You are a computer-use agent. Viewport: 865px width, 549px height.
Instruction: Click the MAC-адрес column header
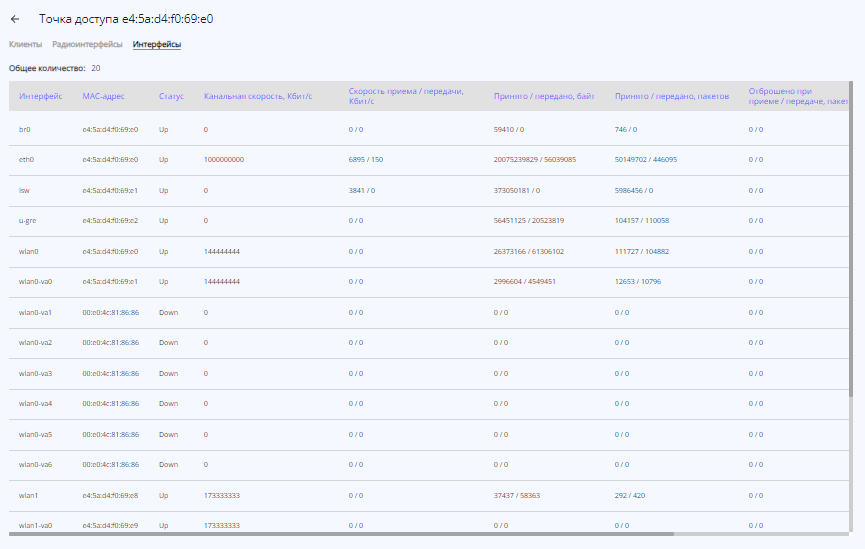[103, 96]
